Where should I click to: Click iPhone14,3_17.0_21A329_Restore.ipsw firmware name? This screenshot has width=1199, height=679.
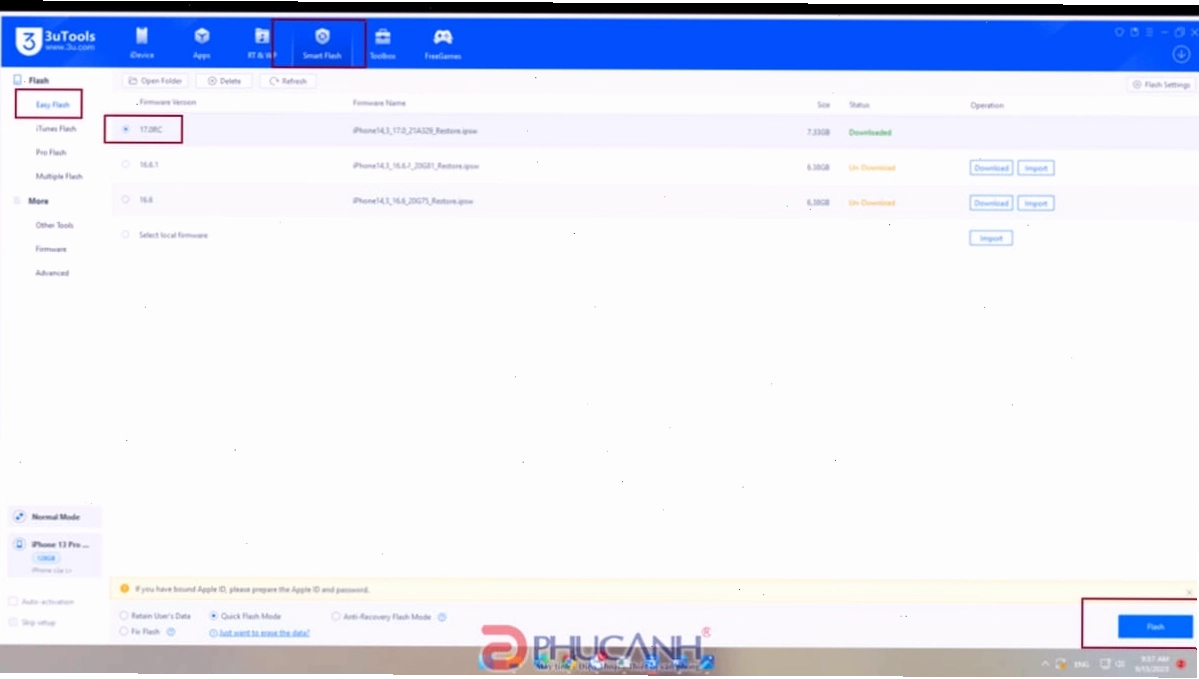(414, 131)
